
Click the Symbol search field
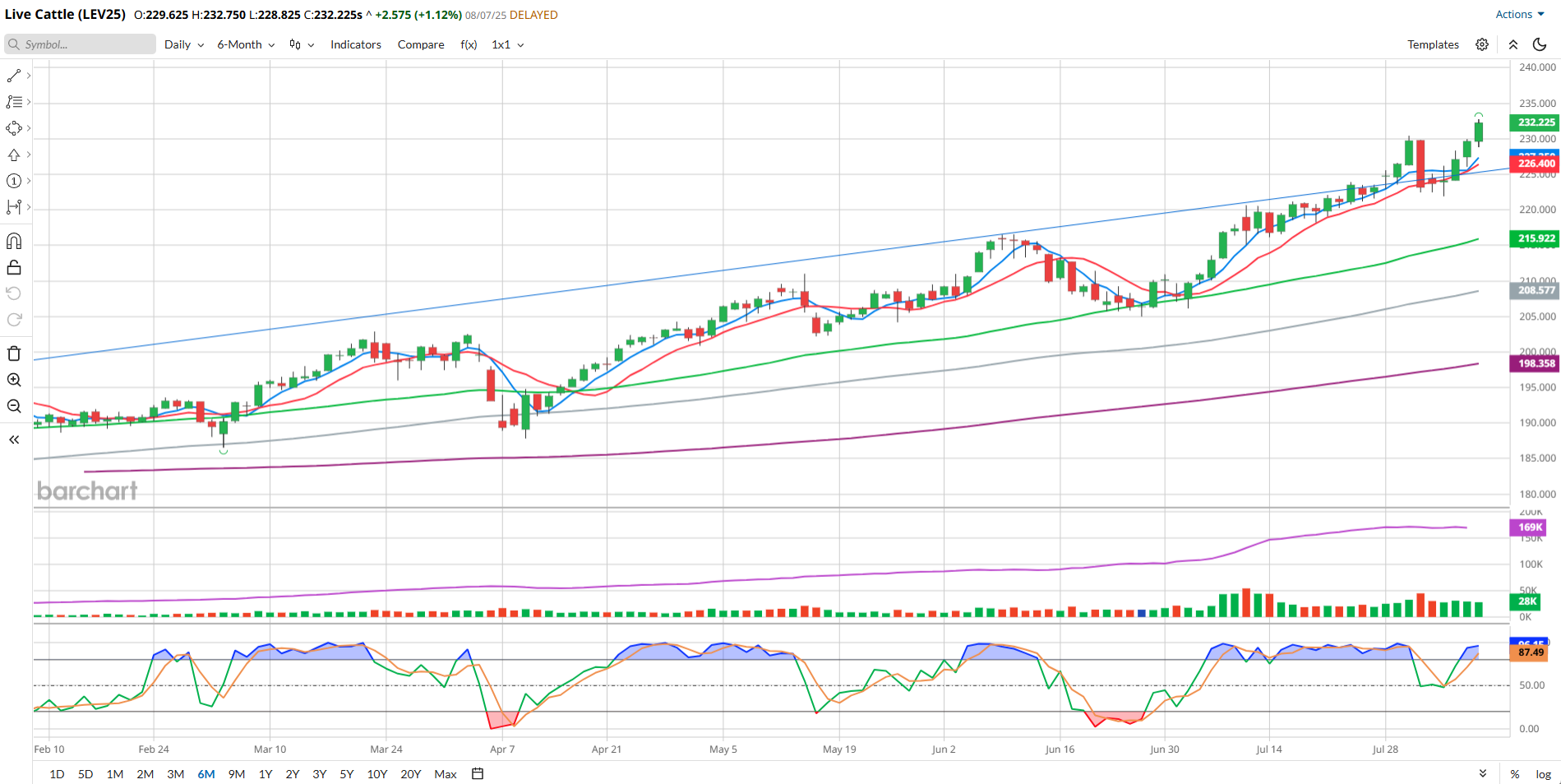(81, 44)
